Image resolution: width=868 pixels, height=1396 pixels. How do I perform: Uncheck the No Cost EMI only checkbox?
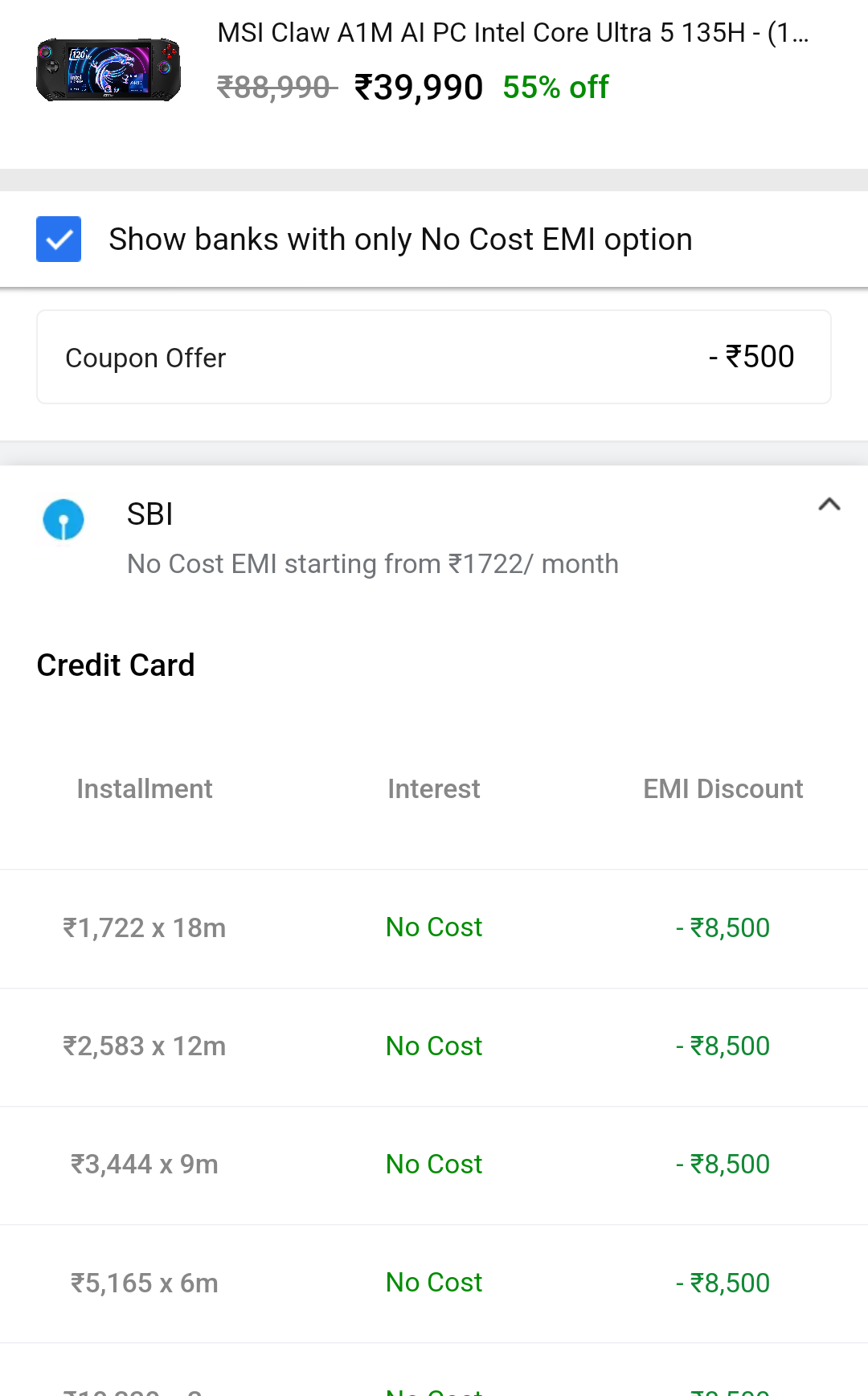click(x=59, y=239)
